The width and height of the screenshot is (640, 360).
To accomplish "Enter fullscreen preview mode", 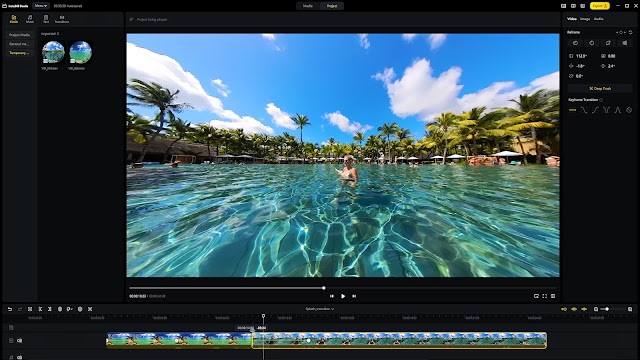I will point(544,296).
